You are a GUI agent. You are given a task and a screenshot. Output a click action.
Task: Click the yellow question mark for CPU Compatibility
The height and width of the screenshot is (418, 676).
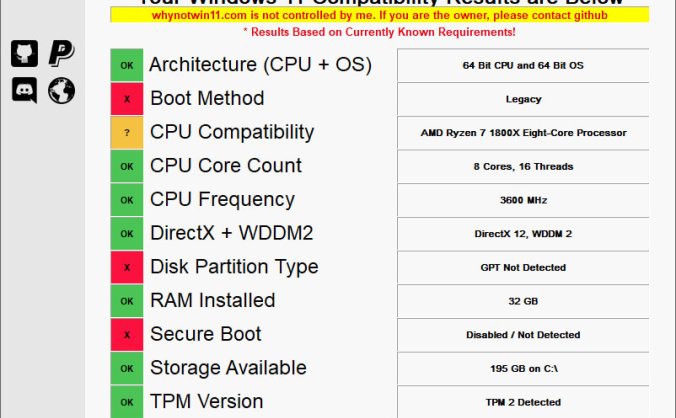(x=127, y=133)
